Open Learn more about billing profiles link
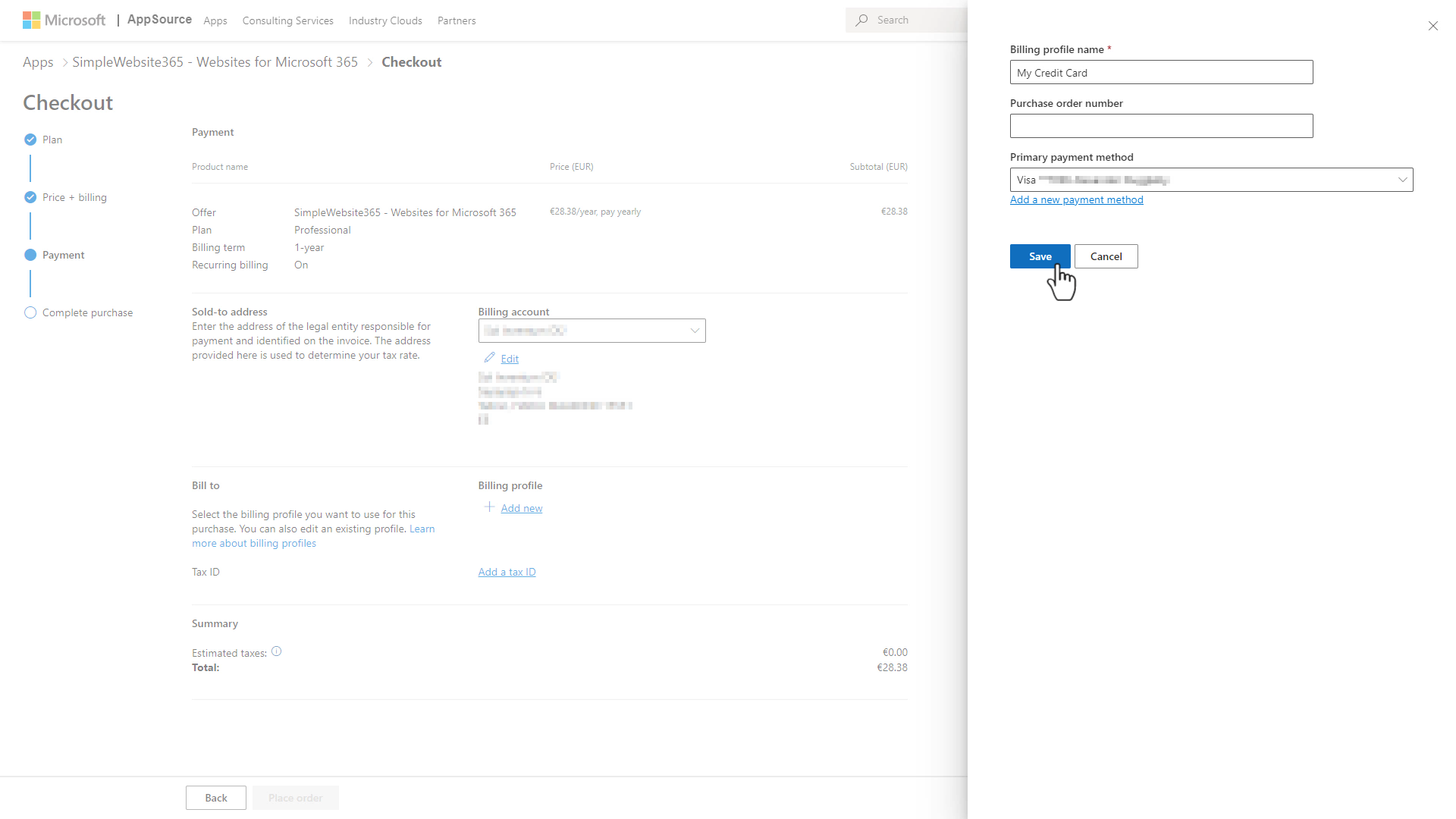Image resolution: width=1456 pixels, height=819 pixels. (x=254, y=543)
